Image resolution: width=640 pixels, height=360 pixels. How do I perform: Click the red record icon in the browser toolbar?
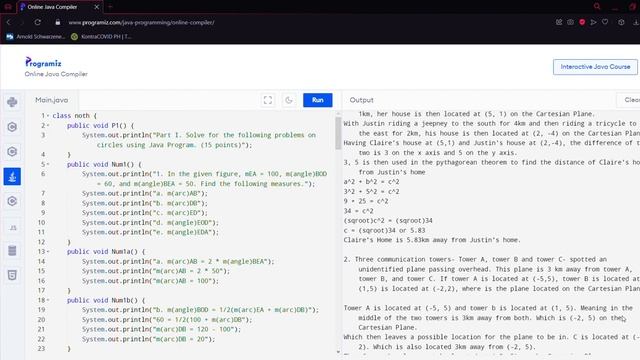pos(582,22)
